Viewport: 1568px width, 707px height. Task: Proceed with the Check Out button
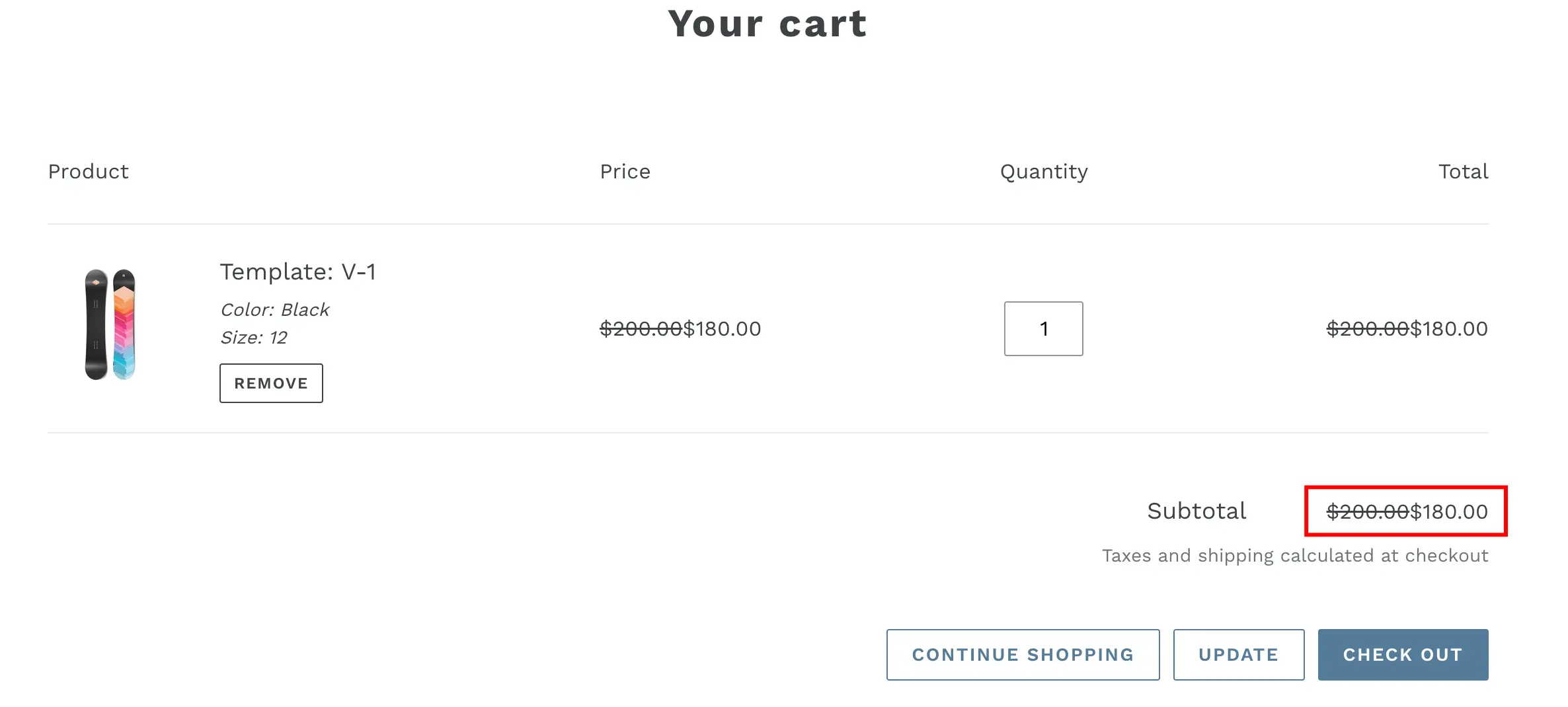click(x=1403, y=655)
